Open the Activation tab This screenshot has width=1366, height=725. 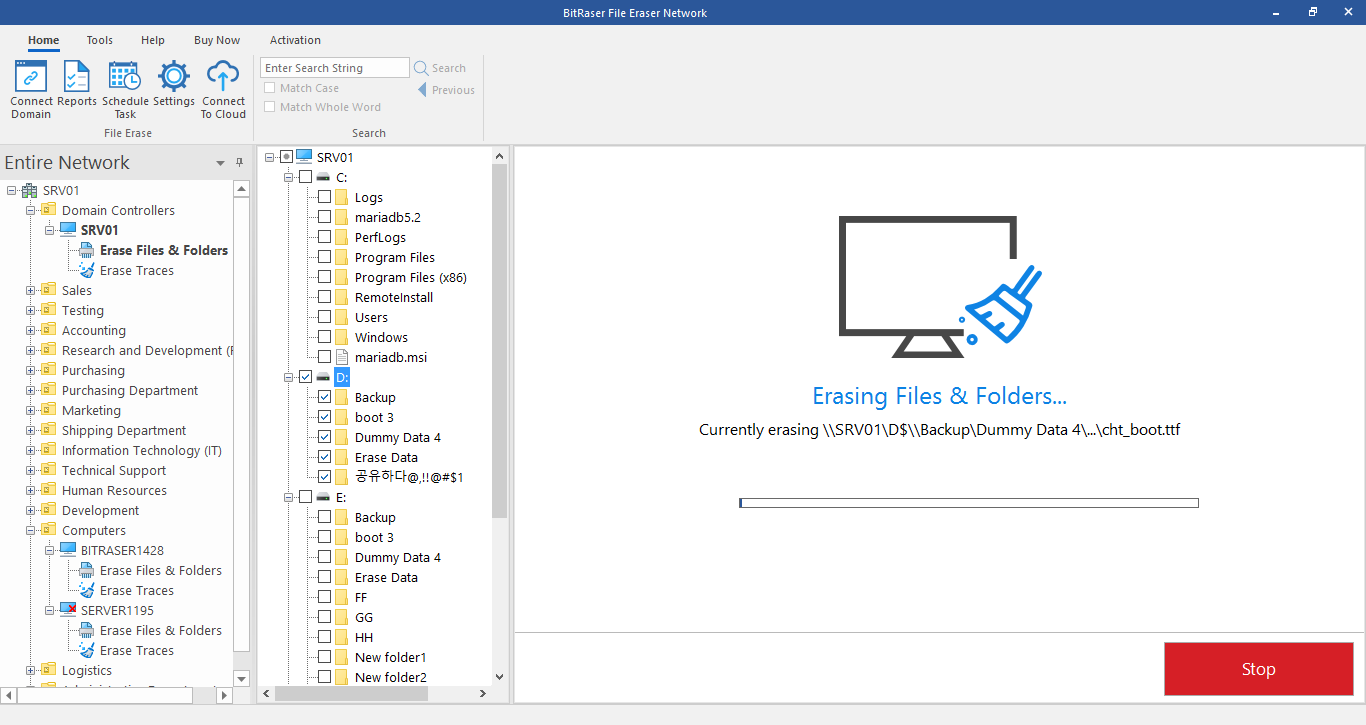(x=295, y=40)
